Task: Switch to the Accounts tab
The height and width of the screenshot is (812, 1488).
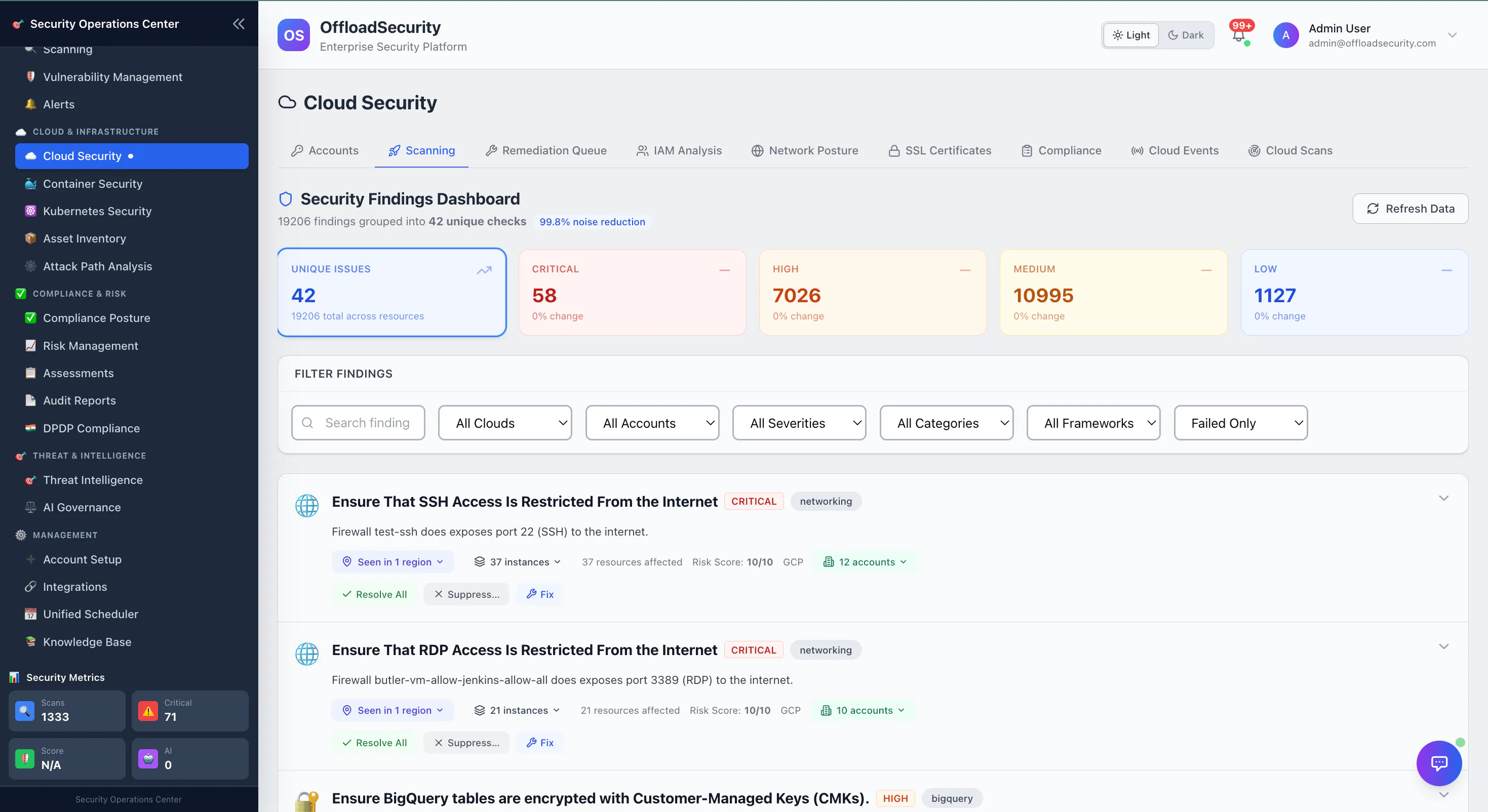Action: click(x=325, y=151)
